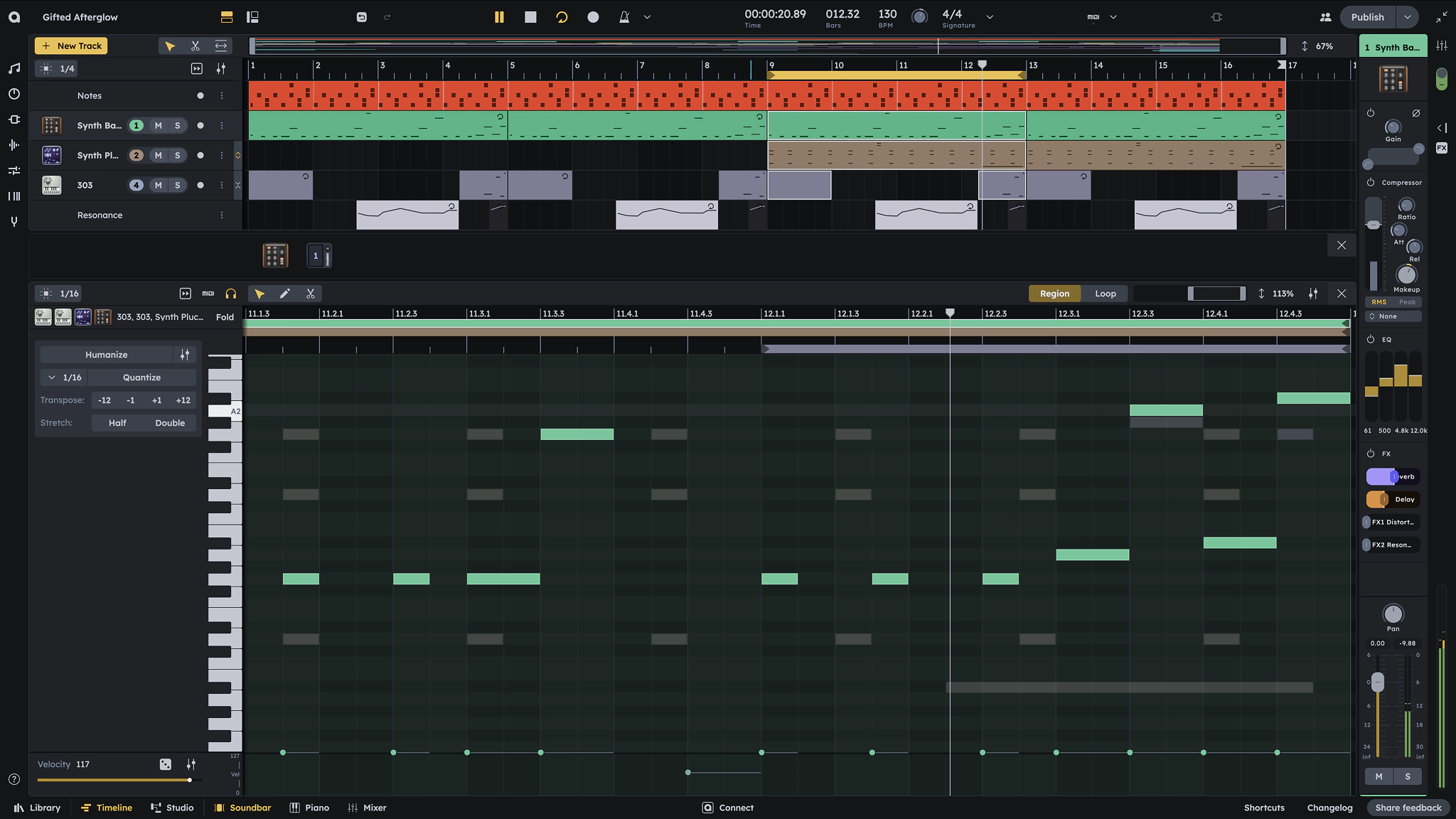Screen dimensions: 1456x819
Task: Arm the Notes track record dot
Action: (x=200, y=95)
